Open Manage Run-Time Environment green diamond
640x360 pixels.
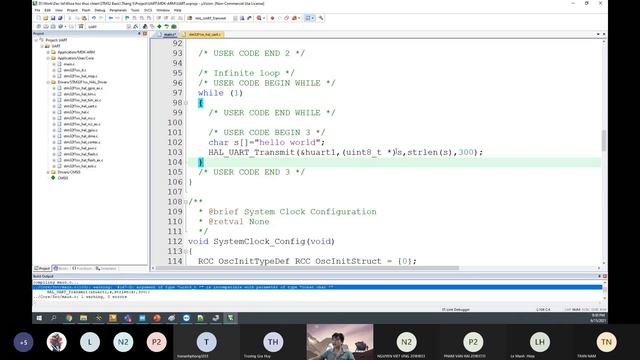click(159, 27)
